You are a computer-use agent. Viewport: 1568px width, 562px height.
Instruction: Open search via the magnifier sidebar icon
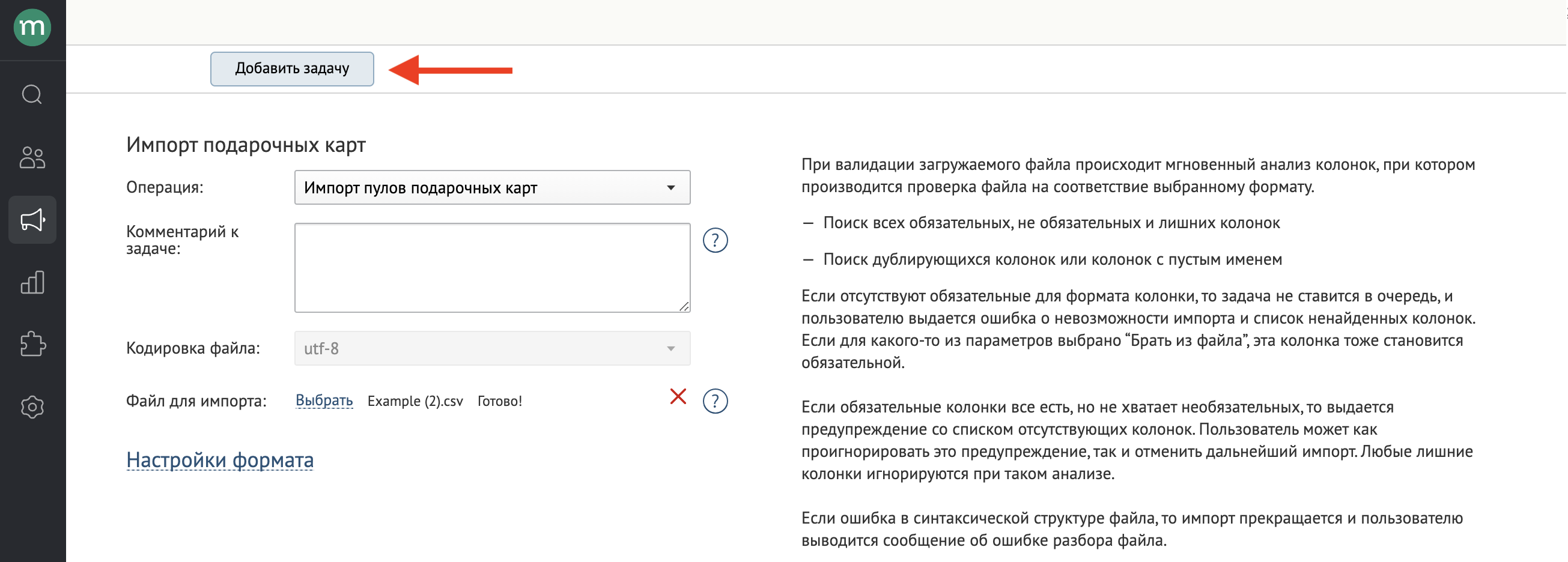point(32,95)
